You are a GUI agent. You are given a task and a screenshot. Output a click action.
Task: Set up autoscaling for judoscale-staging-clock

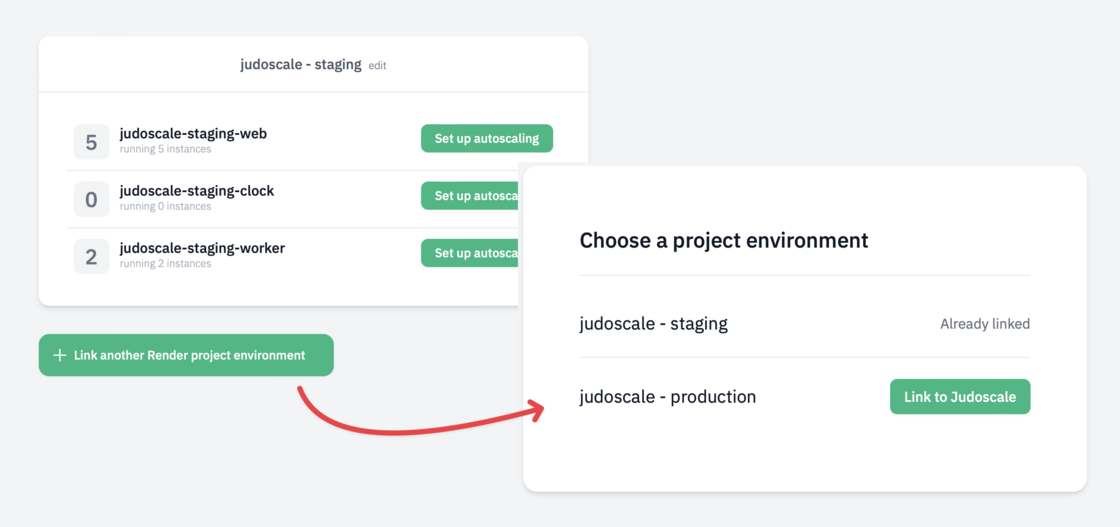click(471, 196)
